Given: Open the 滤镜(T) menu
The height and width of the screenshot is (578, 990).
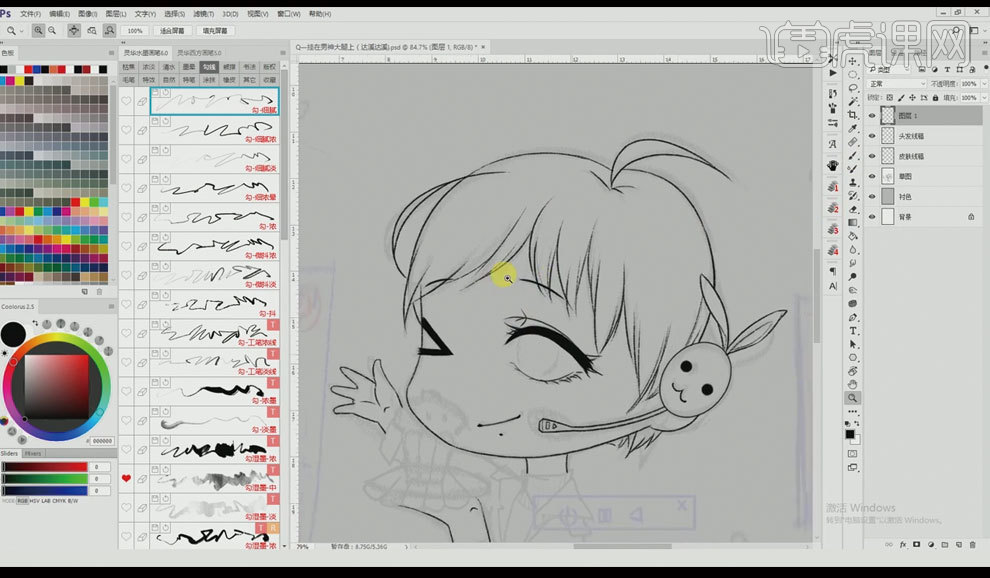Looking at the screenshot, I should 203,13.
